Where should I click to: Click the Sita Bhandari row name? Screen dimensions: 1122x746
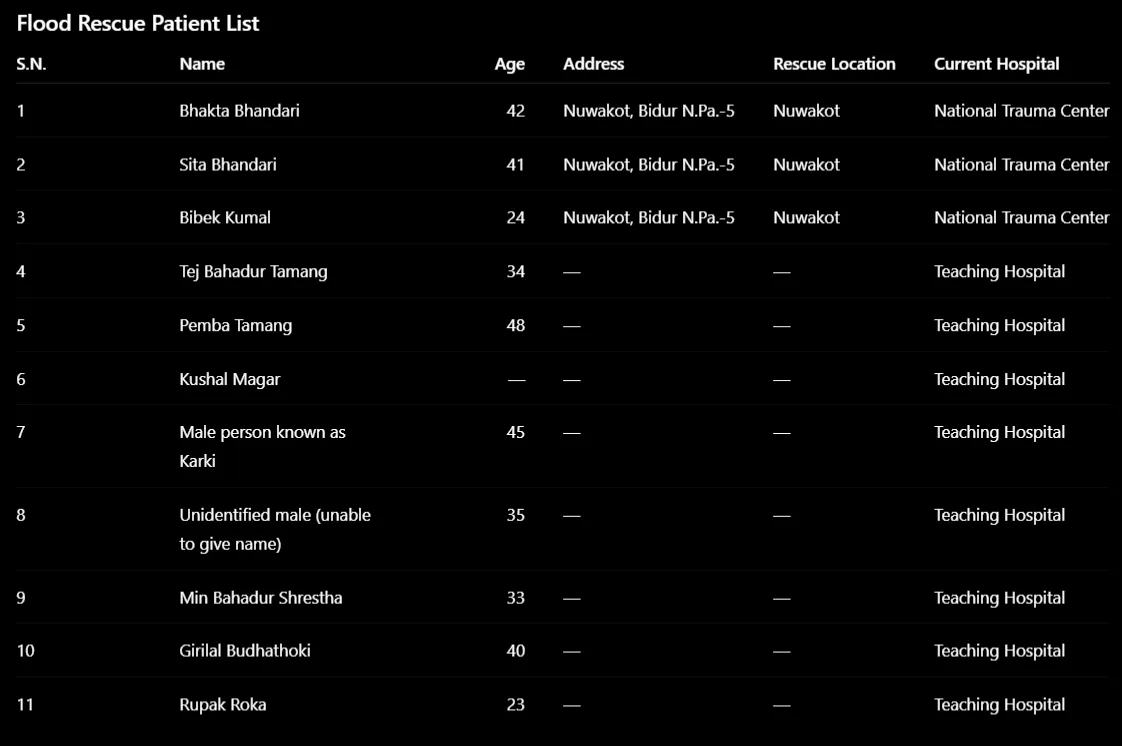(228, 165)
